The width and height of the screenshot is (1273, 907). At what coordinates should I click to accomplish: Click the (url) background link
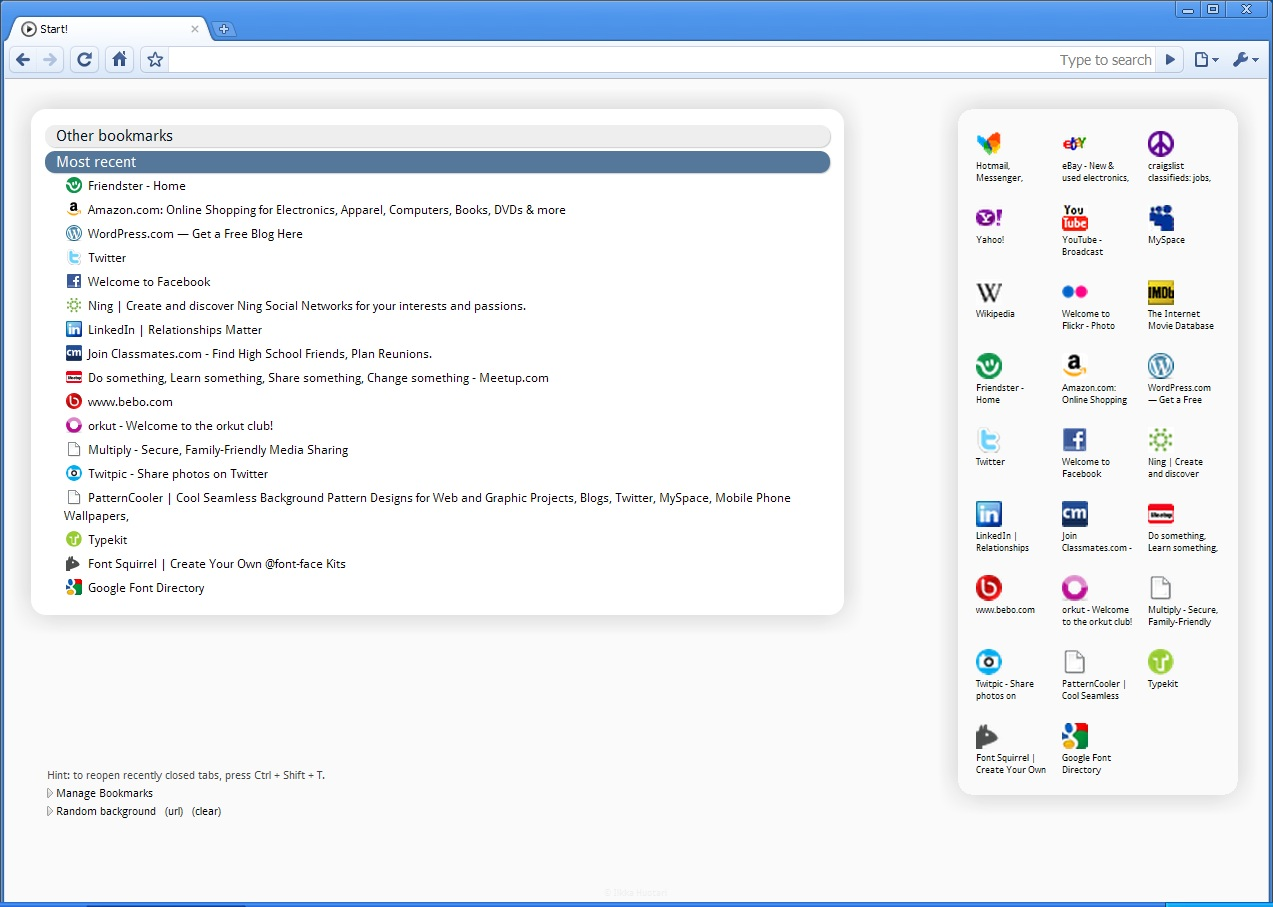click(174, 811)
